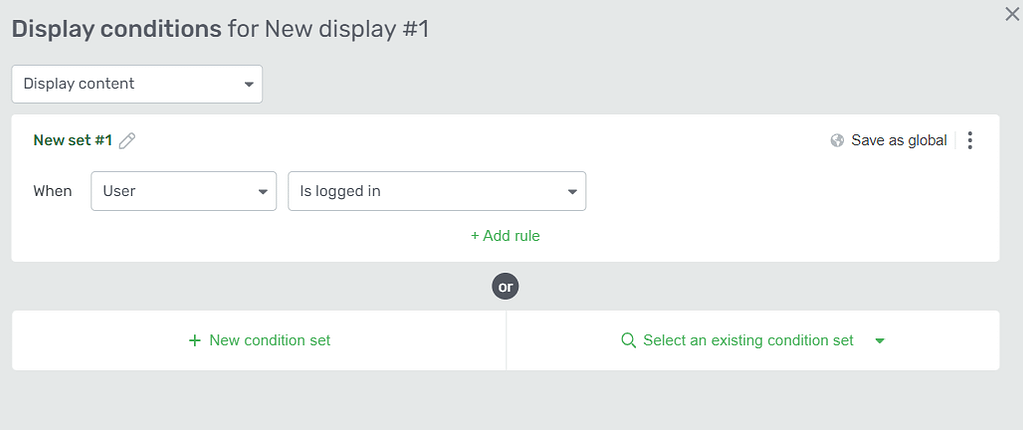Click the magnifier icon for existing condition sets

tap(628, 341)
